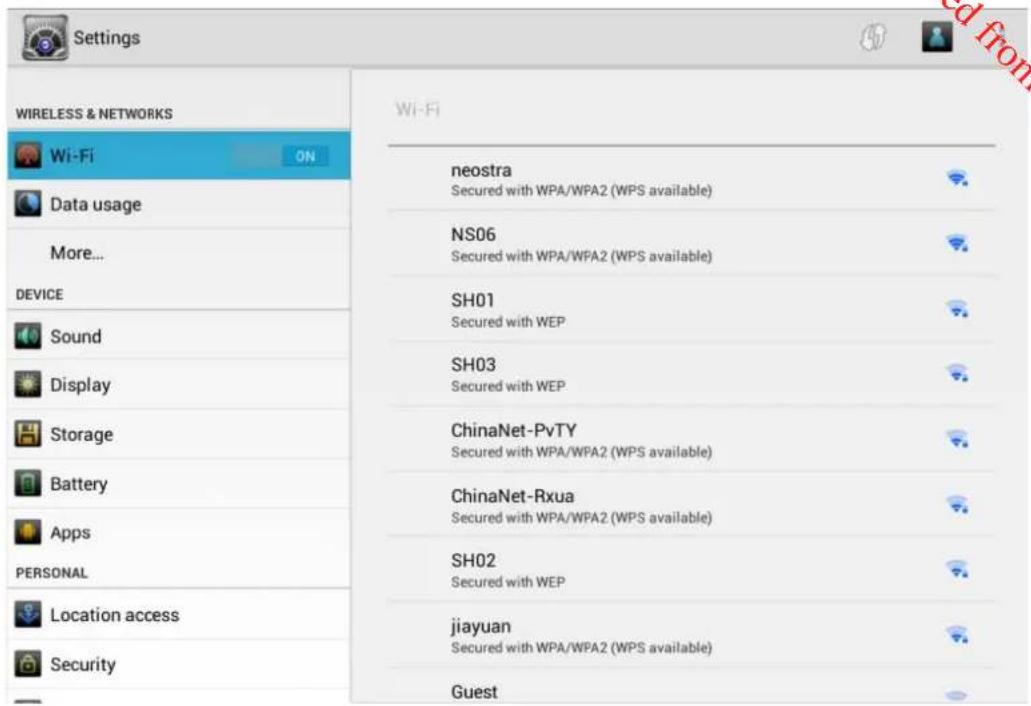1031x706 pixels.
Task: Select the SH02 network
Action: click(691, 569)
